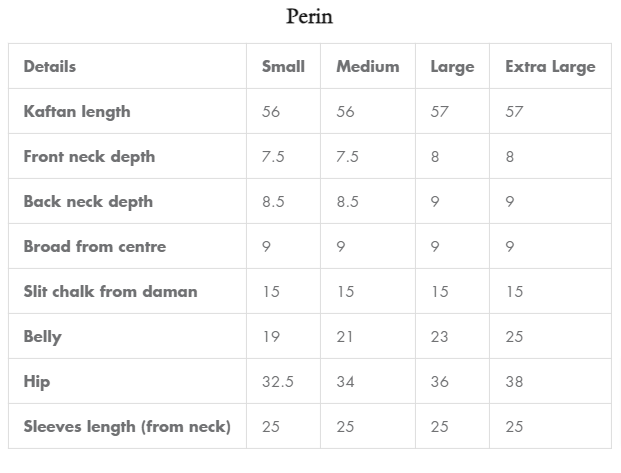Click the Medium column header
The image size is (621, 473).
point(368,67)
